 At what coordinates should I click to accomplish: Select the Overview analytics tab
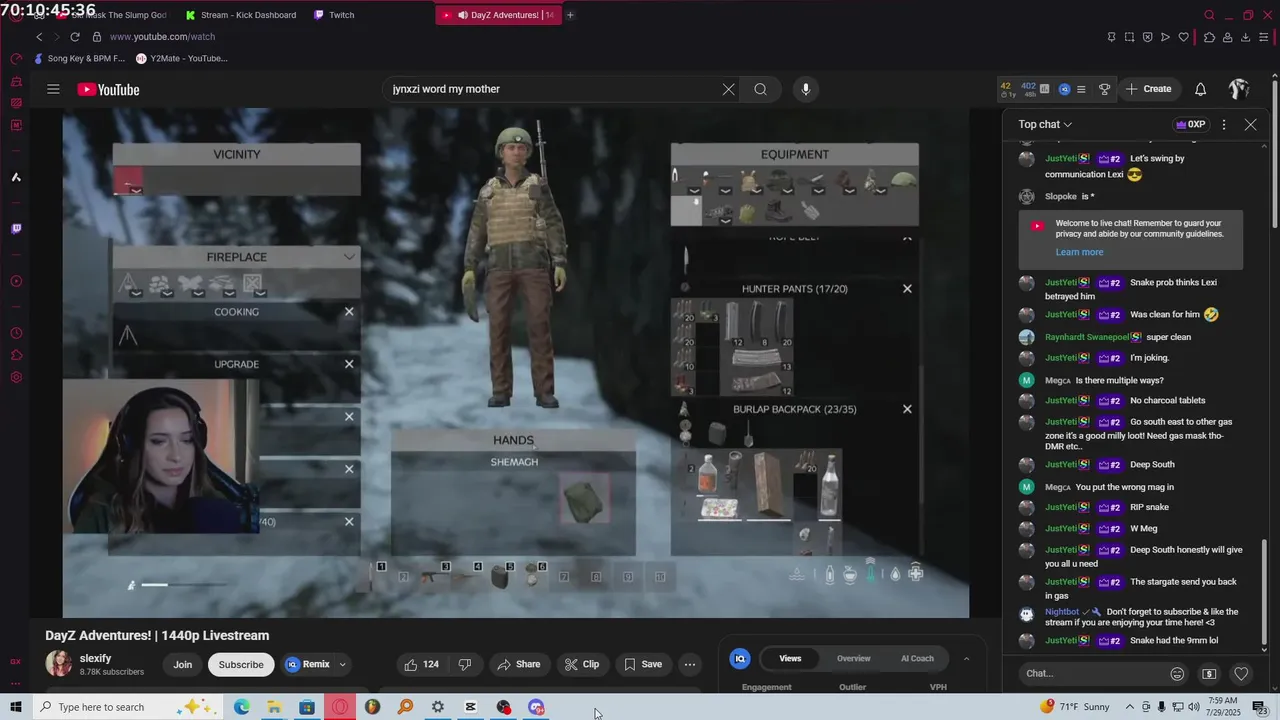pyautogui.click(x=853, y=658)
